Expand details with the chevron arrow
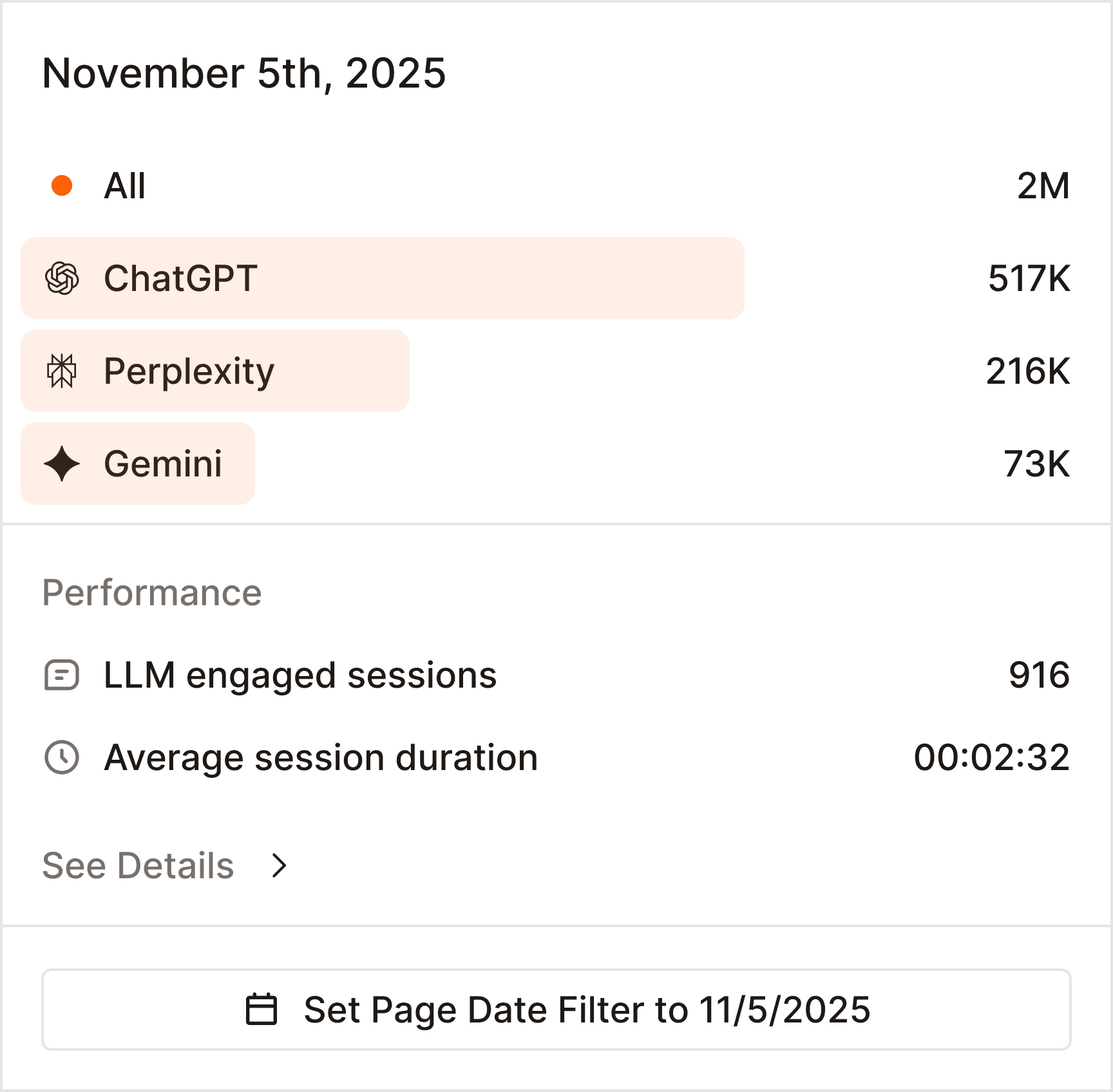This screenshot has width=1113, height=1092. coord(279,865)
